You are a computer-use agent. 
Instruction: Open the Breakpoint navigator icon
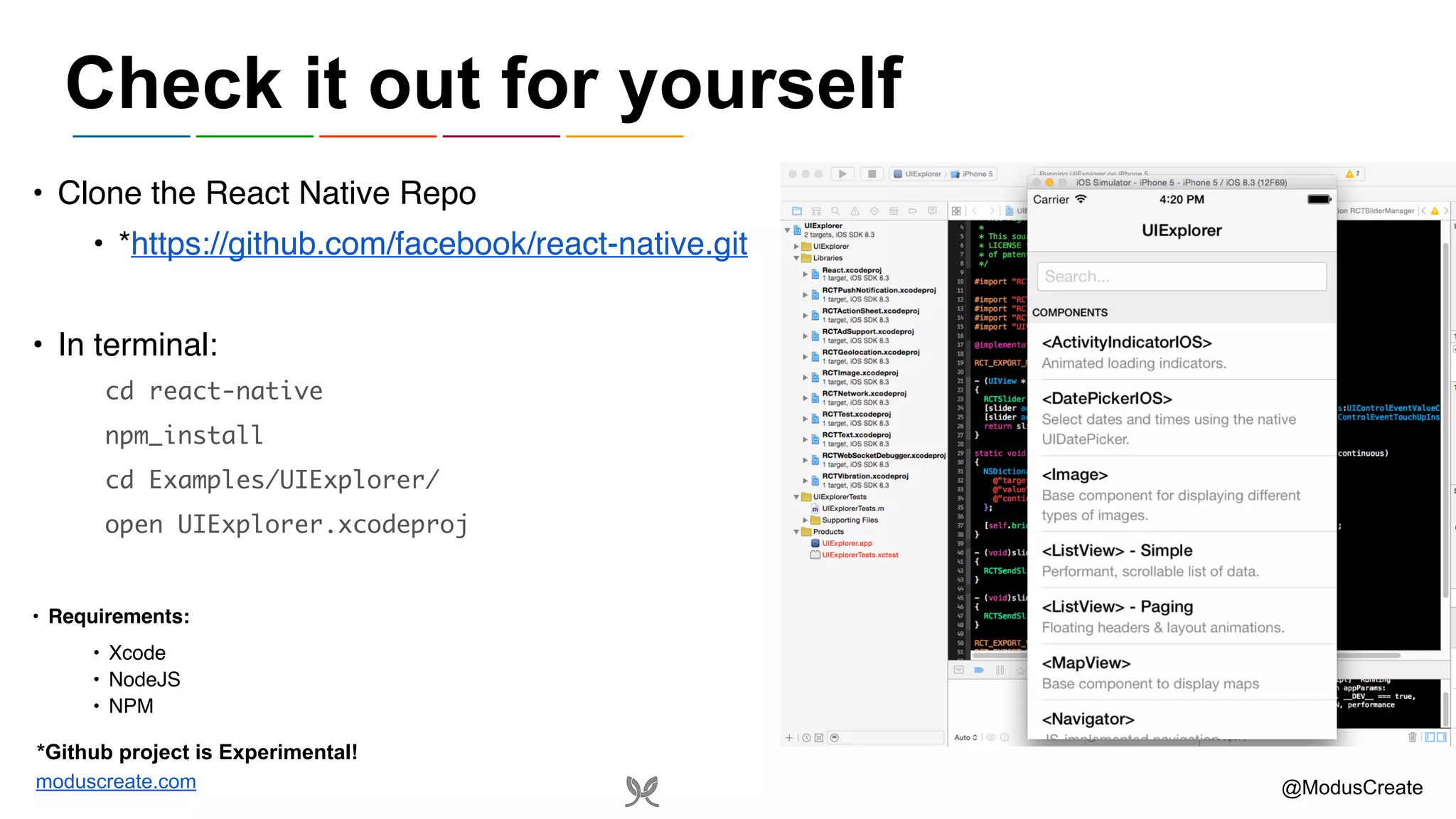point(913,211)
